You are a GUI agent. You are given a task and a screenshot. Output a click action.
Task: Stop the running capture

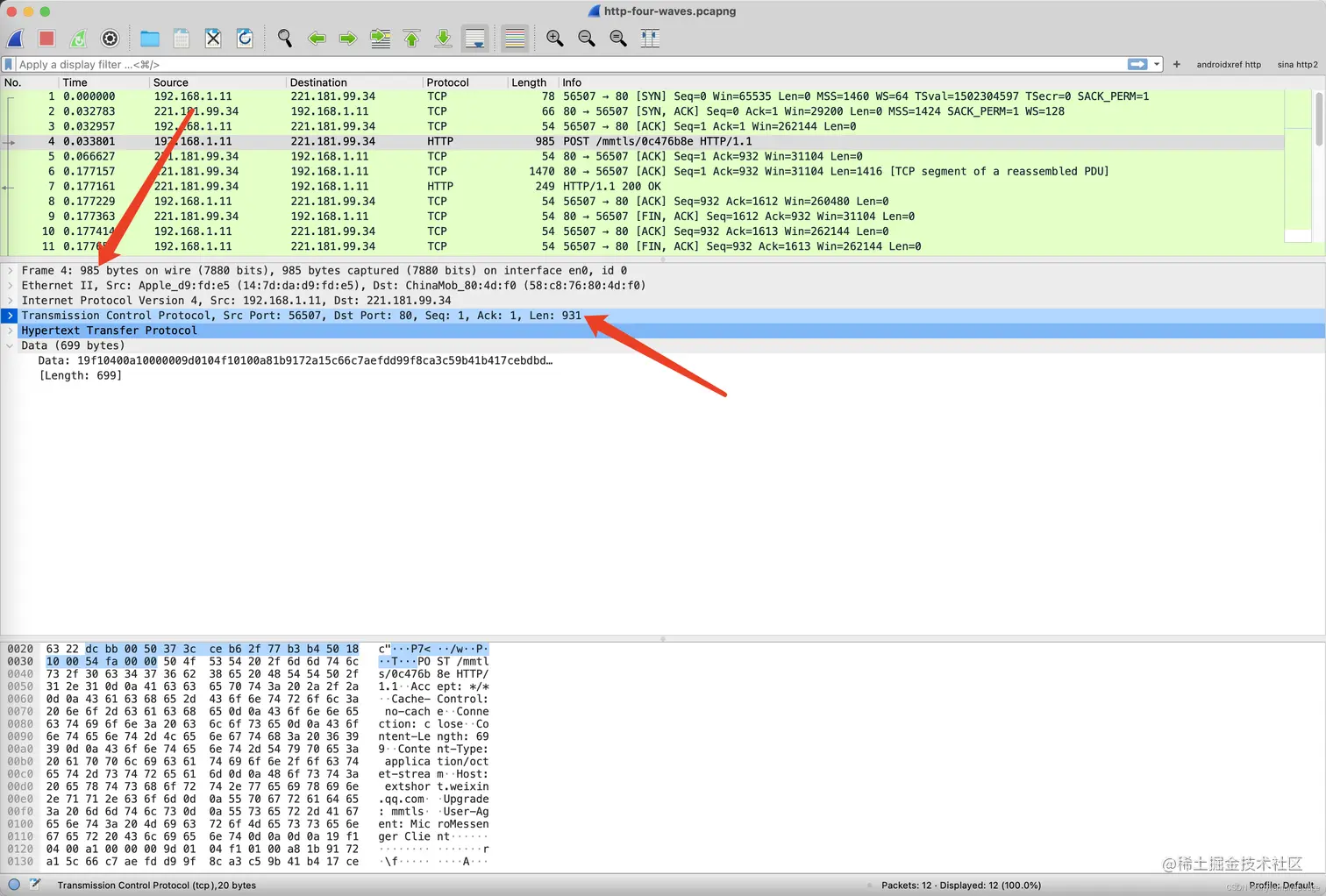pos(46,38)
